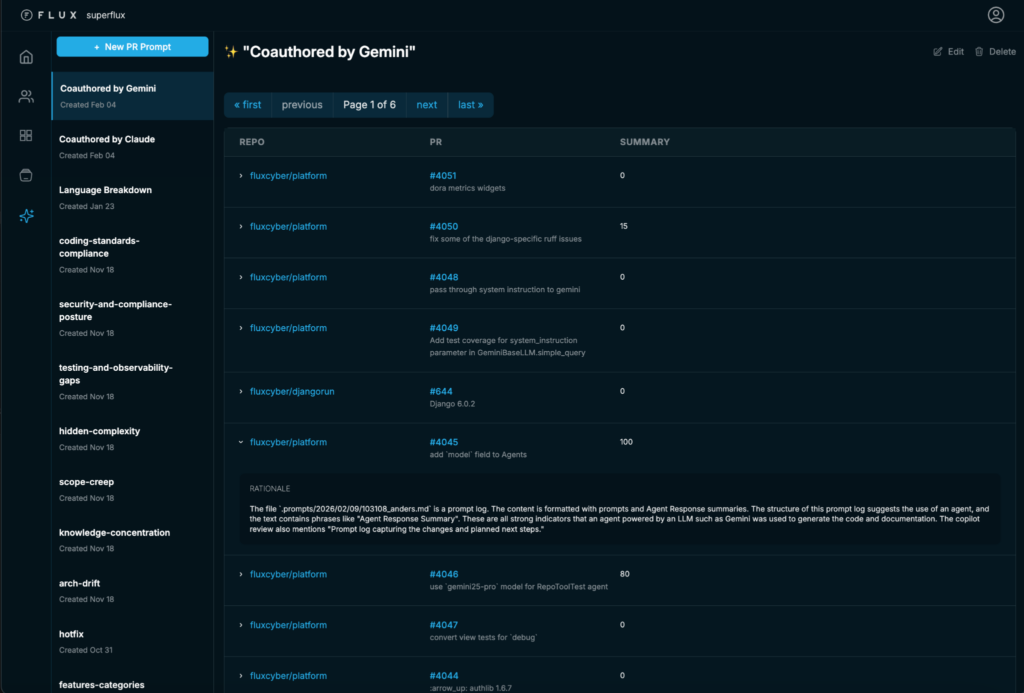
Task: Select hotfix prompt
Action: 133,641
